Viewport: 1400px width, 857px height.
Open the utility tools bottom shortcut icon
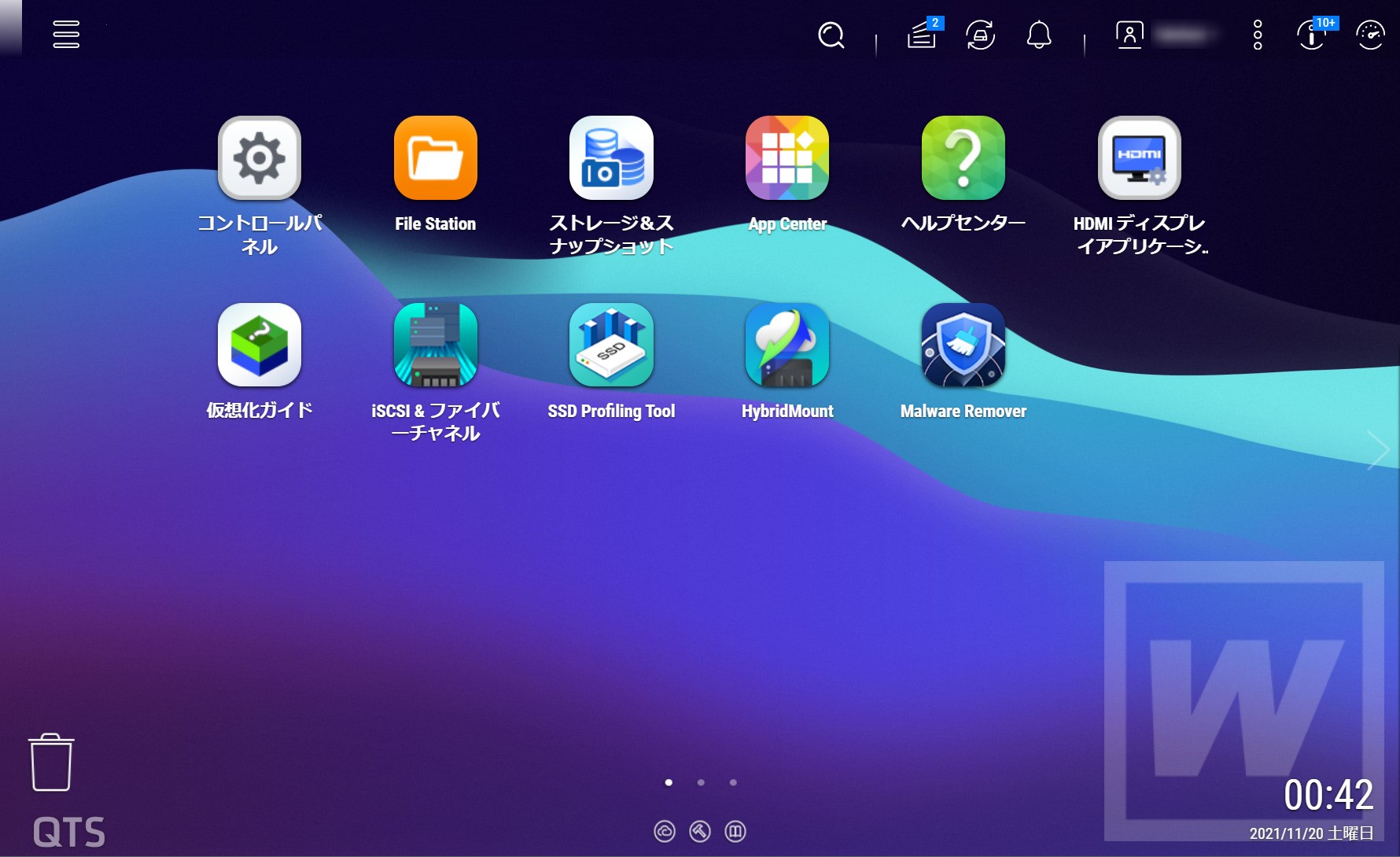700,831
